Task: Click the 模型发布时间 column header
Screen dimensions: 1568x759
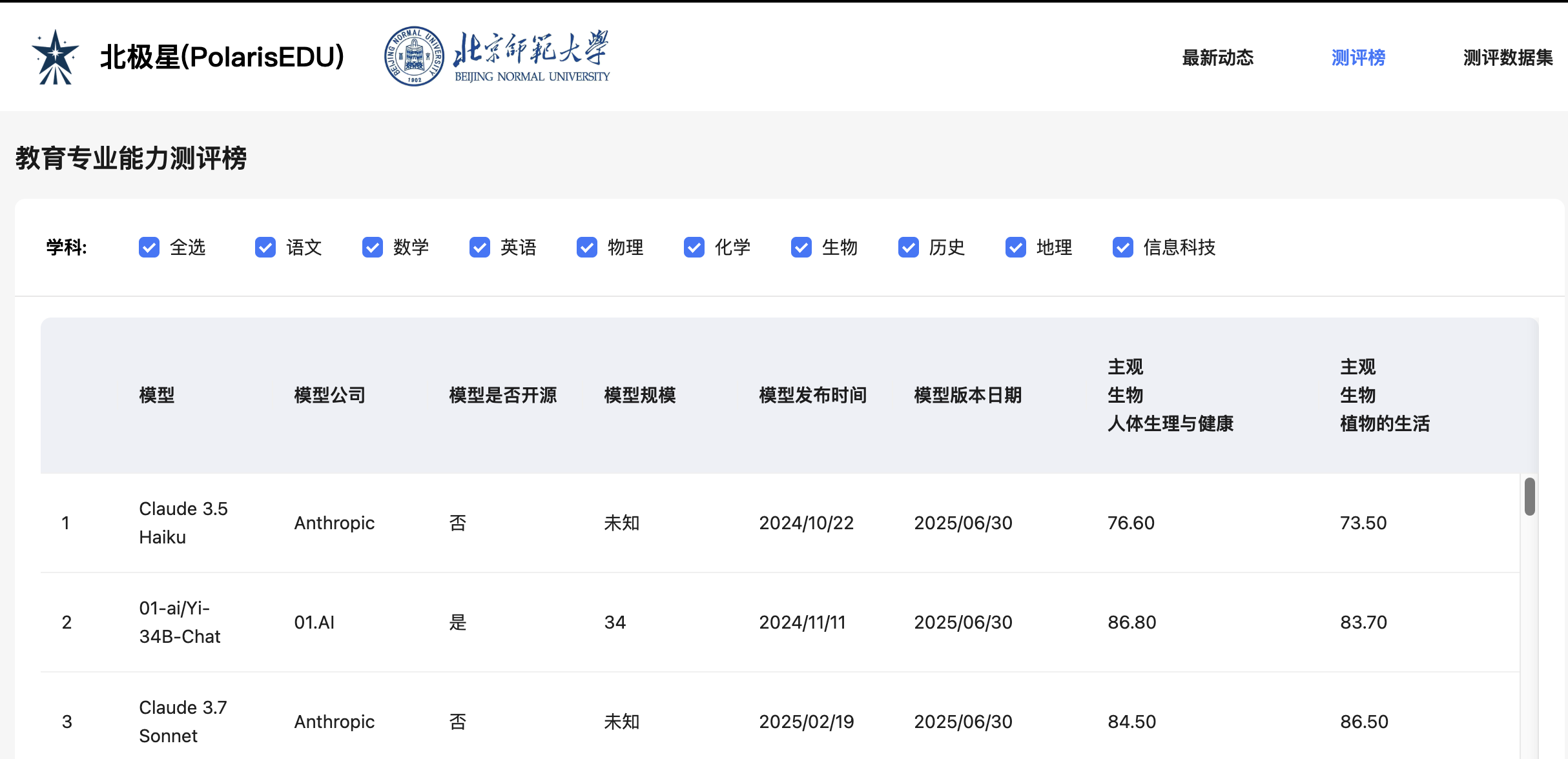Action: [813, 395]
